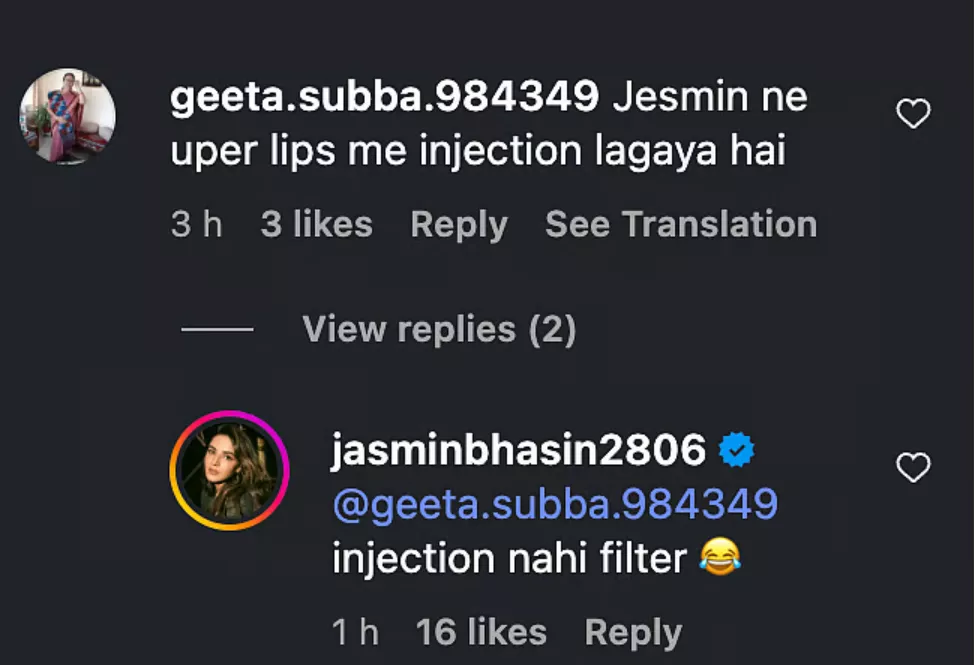This screenshot has height=665, width=974.
Task: Show who gave the 3 likes
Action: 316,225
